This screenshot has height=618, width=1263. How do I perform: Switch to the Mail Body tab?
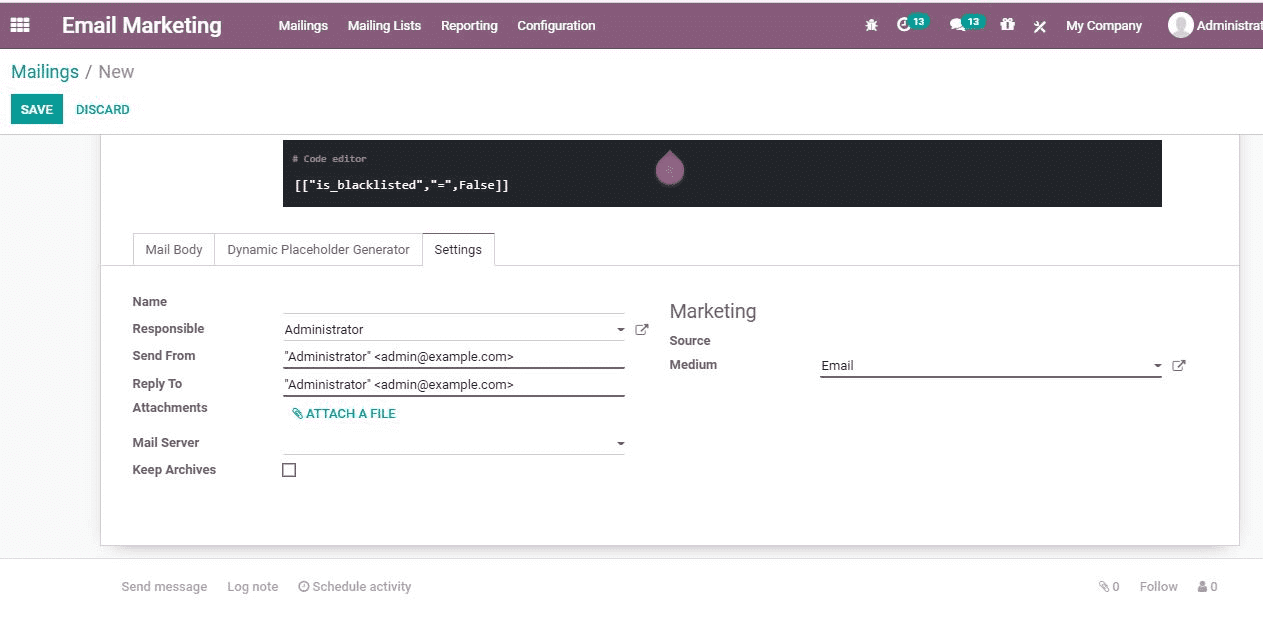[174, 250]
